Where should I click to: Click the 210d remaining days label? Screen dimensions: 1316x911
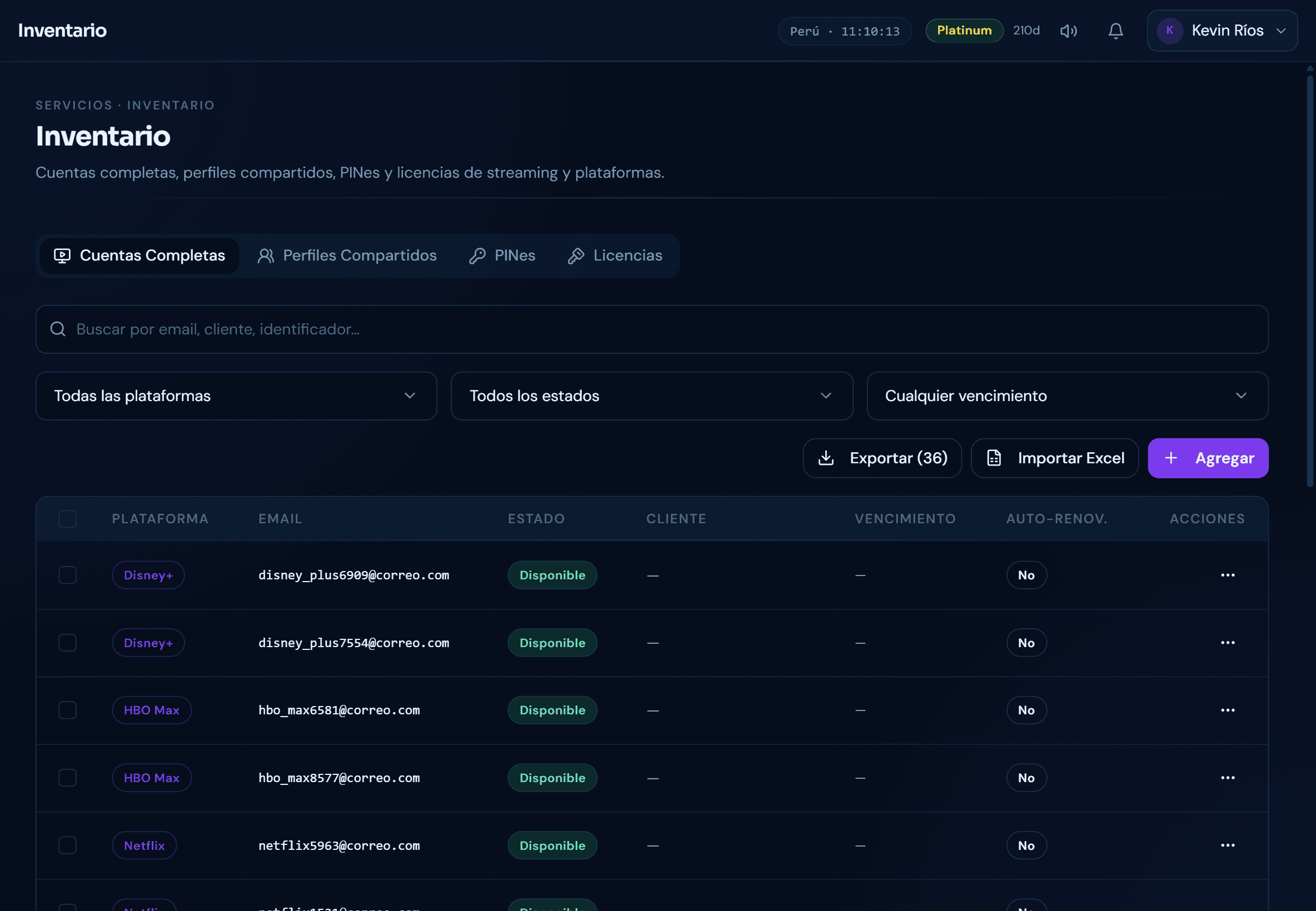point(1026,31)
